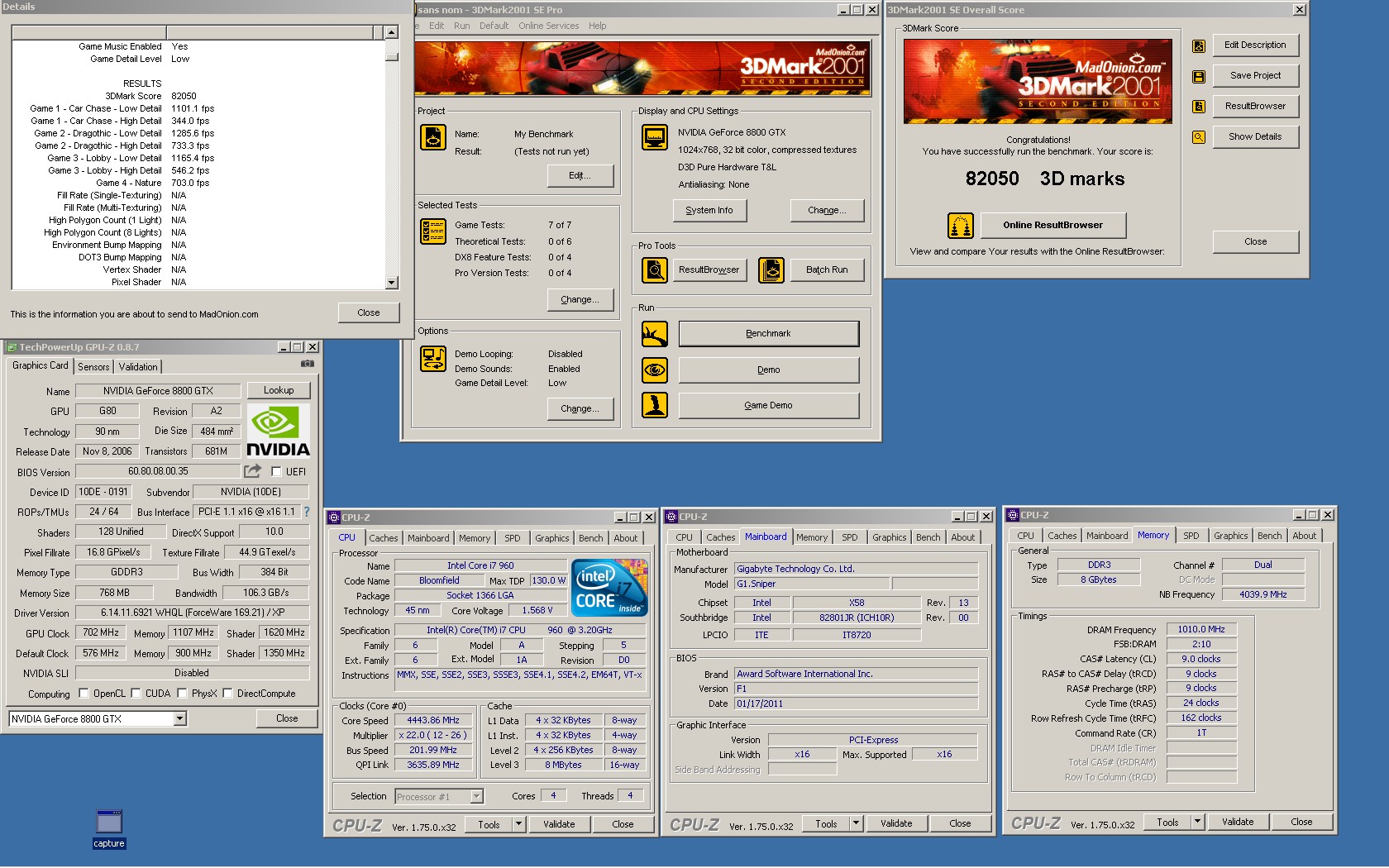Click the Lookup button in GPU-Z

coord(279,390)
